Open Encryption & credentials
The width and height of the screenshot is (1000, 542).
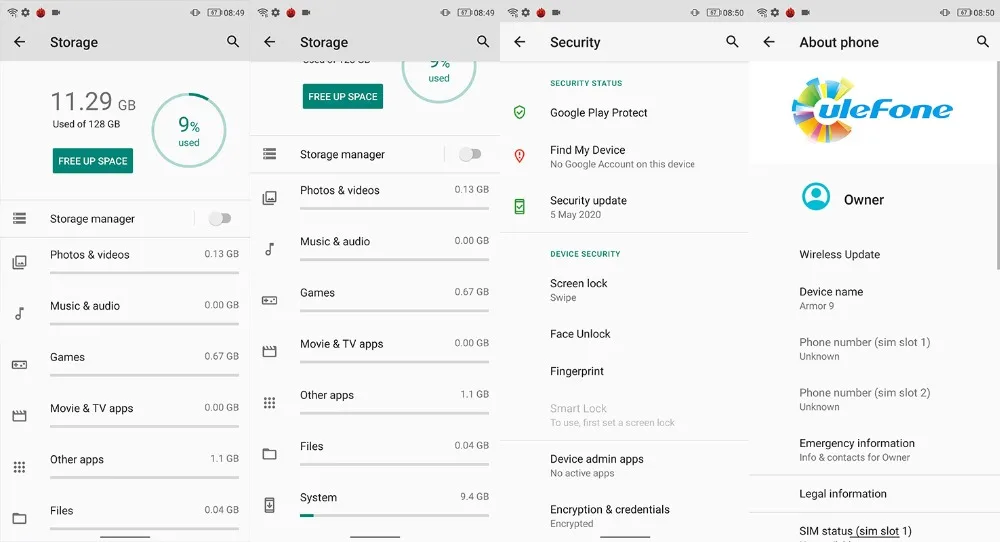(624, 516)
